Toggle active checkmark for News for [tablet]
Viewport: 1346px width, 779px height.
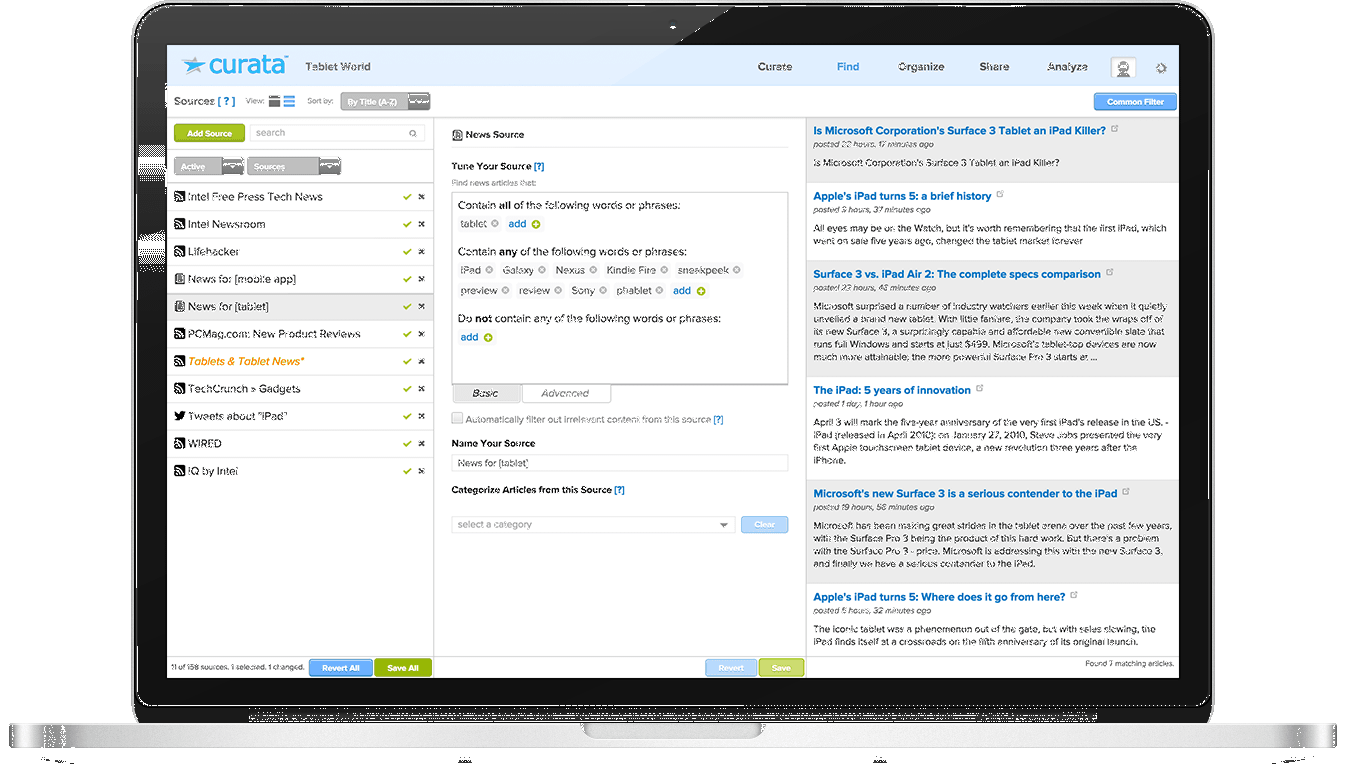pos(407,307)
